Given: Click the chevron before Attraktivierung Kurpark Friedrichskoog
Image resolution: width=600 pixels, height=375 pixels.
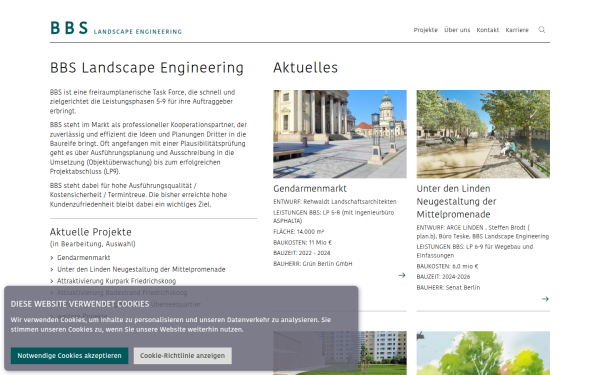Looking at the screenshot, I should coord(52,281).
